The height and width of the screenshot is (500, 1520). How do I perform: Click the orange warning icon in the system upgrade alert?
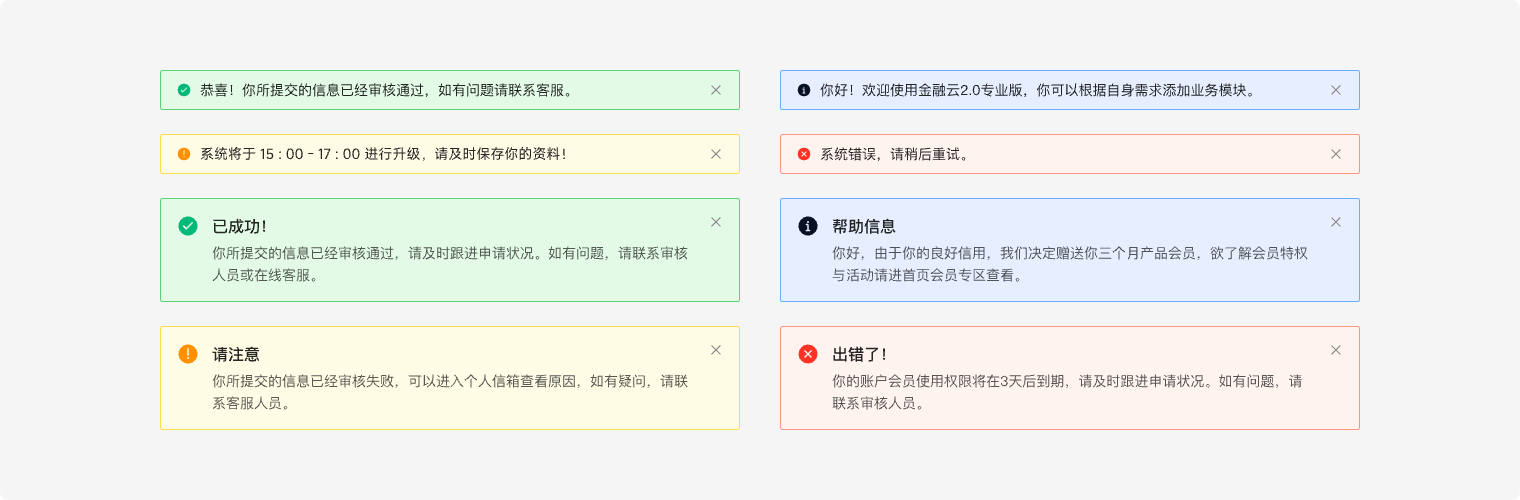(x=184, y=154)
